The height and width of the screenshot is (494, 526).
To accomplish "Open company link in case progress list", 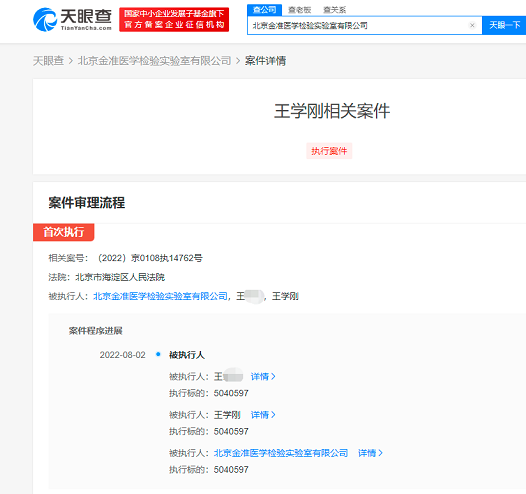I will coord(281,453).
